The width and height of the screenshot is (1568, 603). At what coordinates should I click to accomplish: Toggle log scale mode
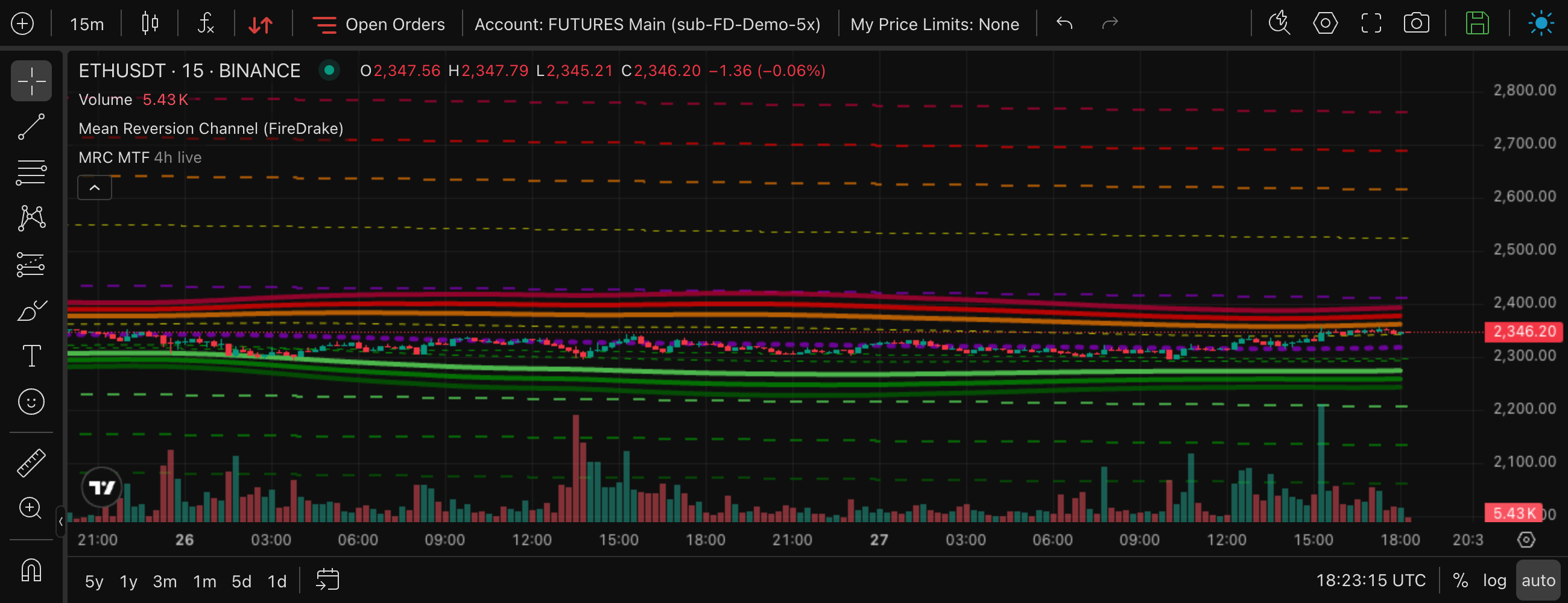pos(1494,581)
